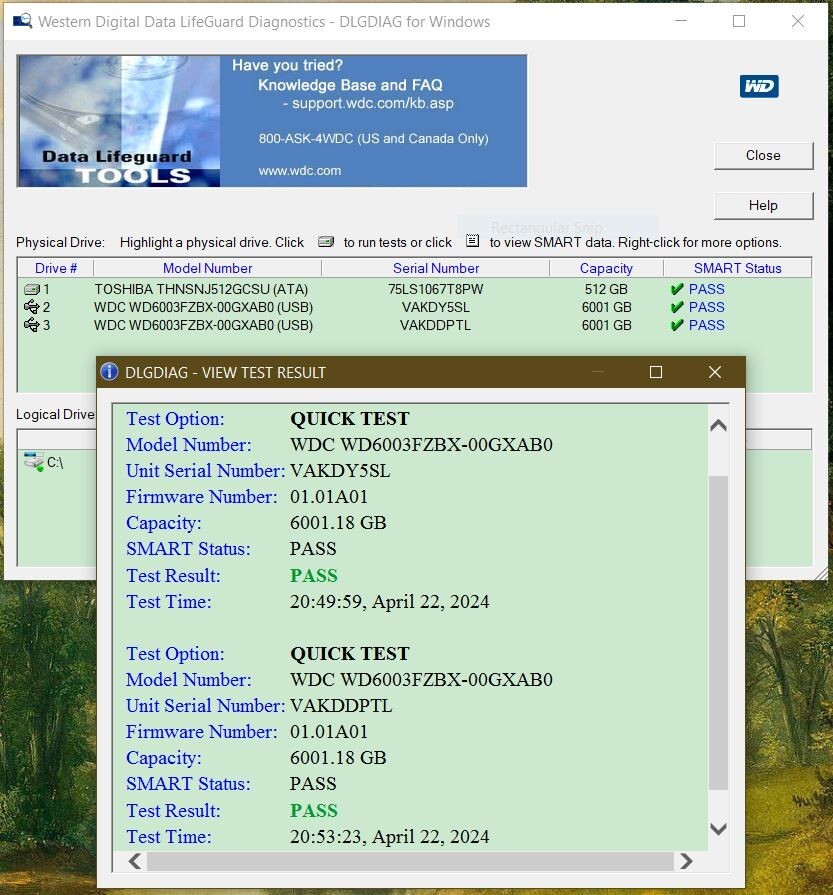Click the Capacity column header
The image size is (833, 895).
pos(606,268)
